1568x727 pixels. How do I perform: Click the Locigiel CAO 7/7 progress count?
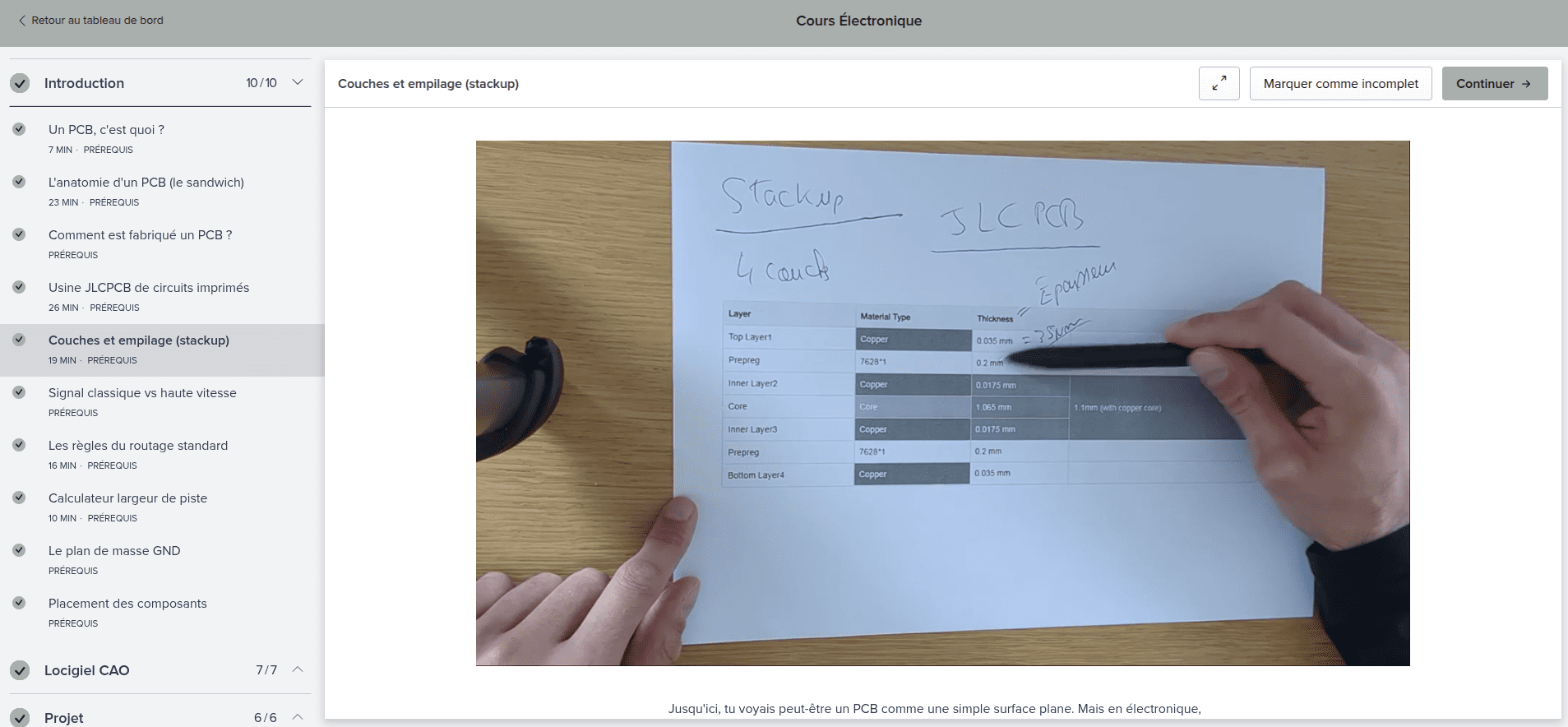click(x=266, y=670)
